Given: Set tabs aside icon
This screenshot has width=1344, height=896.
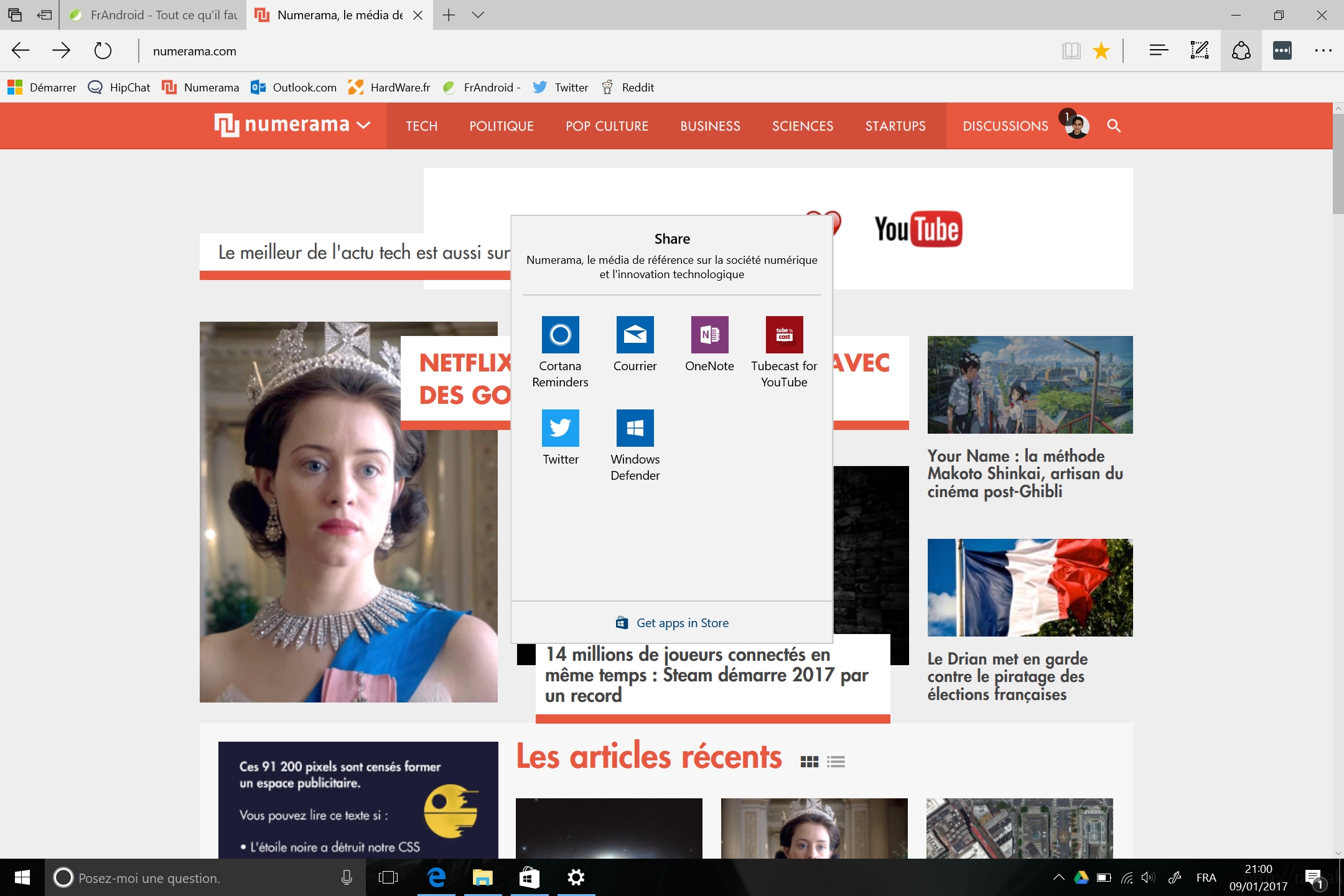Looking at the screenshot, I should (x=44, y=15).
